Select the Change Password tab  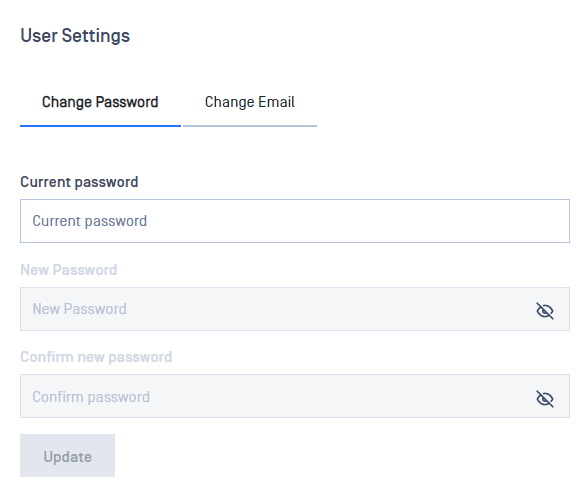click(x=100, y=102)
